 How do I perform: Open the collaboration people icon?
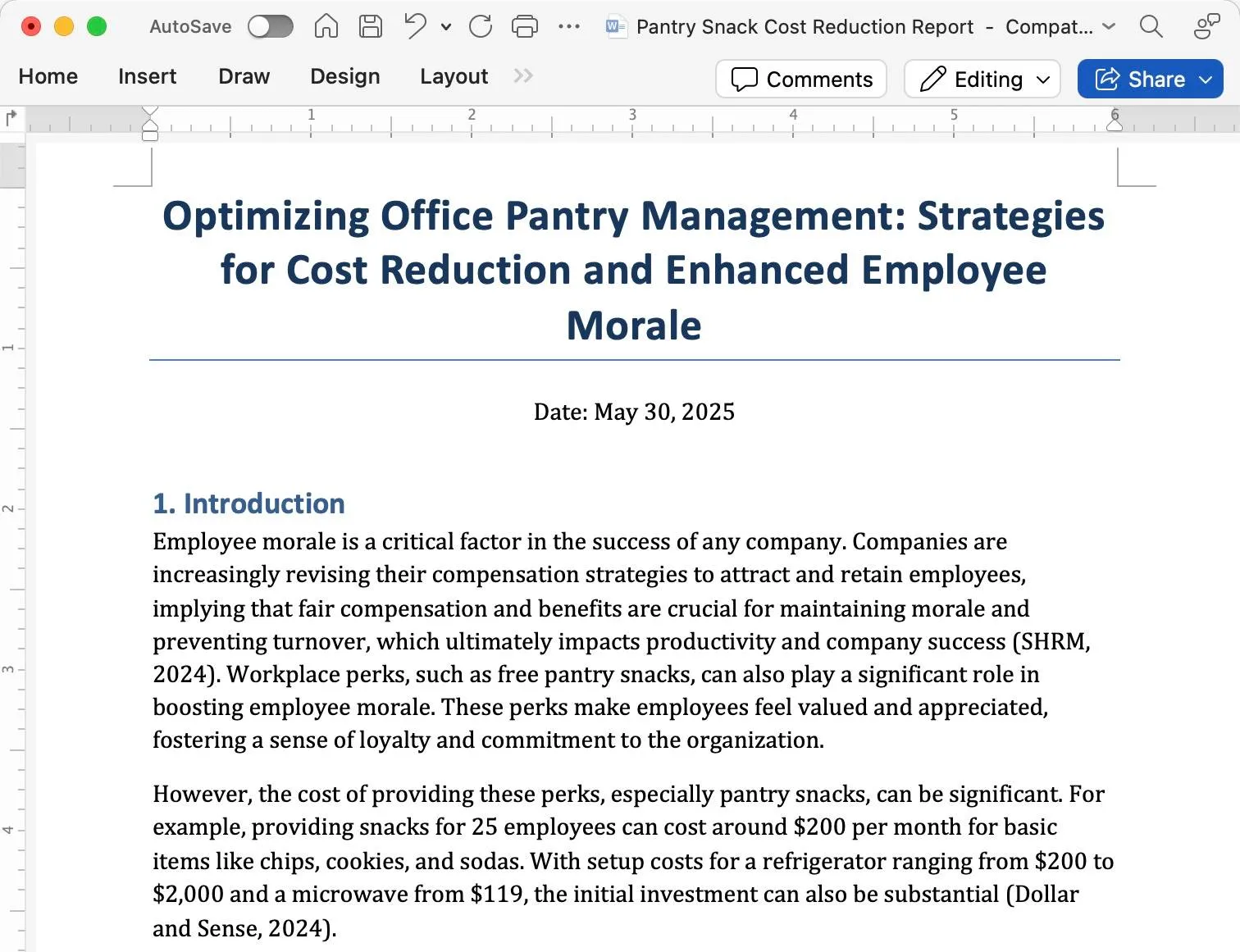[1206, 26]
